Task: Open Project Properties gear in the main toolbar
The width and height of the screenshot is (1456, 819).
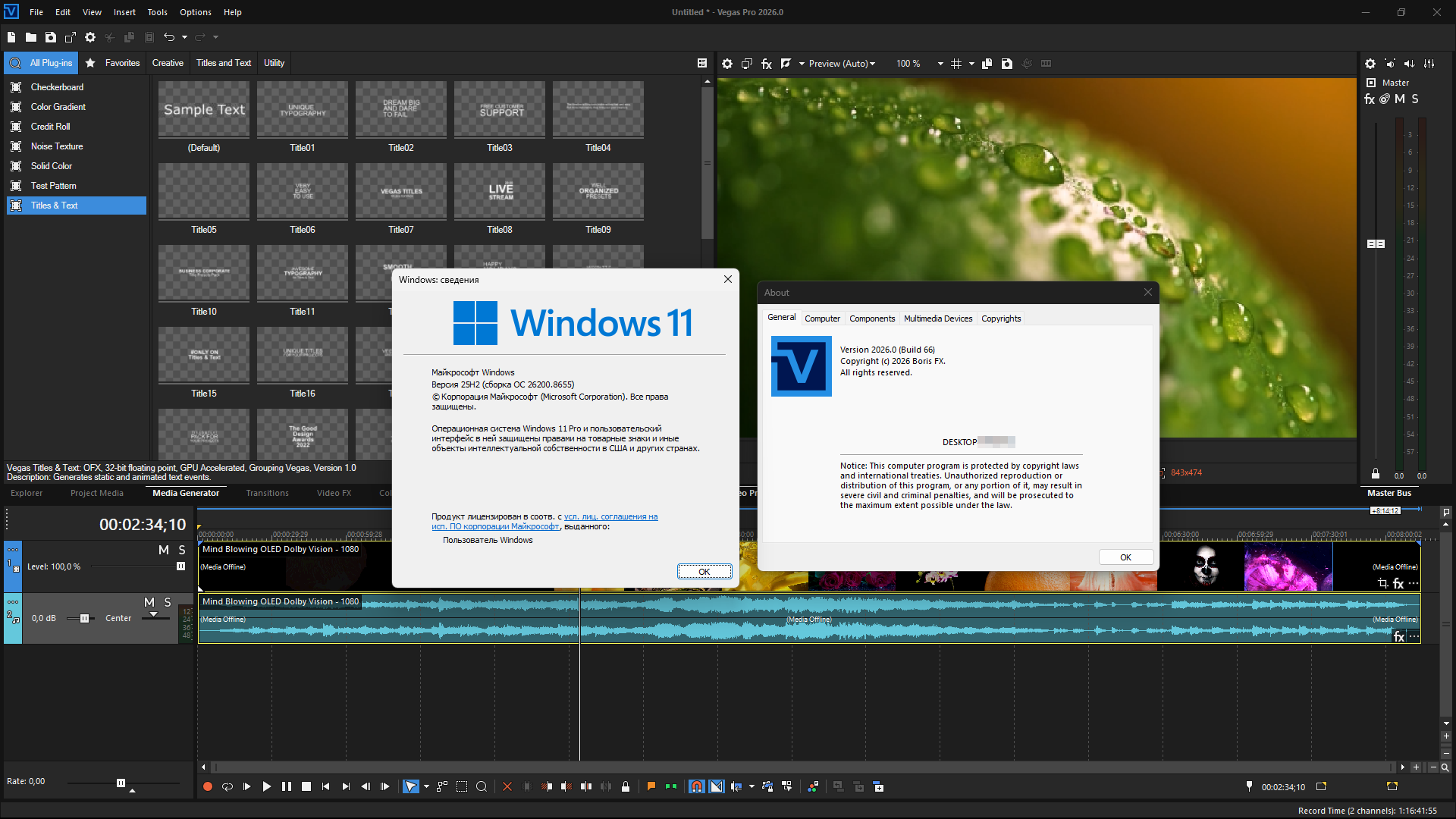Action: click(x=90, y=37)
